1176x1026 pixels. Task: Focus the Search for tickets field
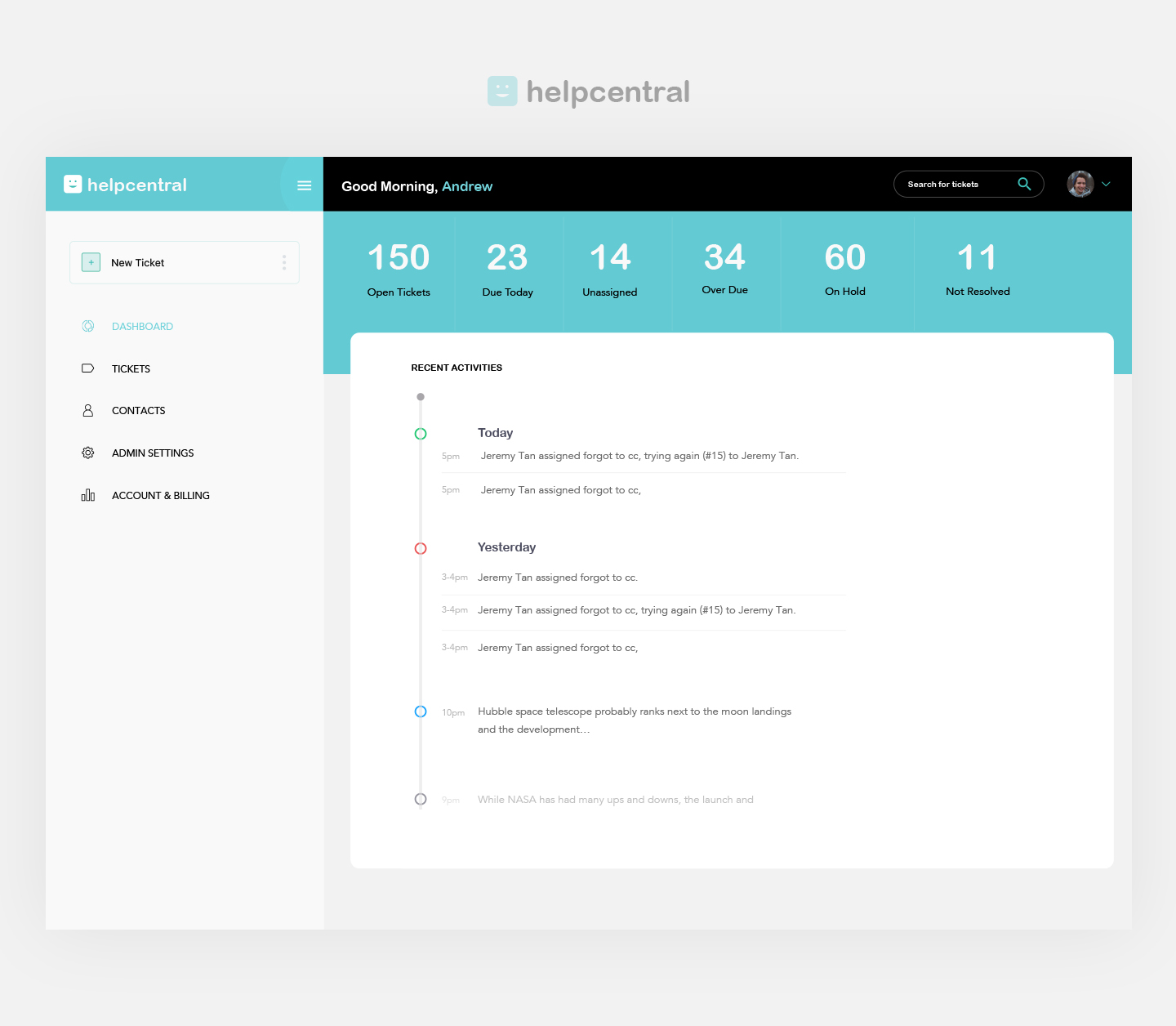pyautogui.click(x=969, y=184)
